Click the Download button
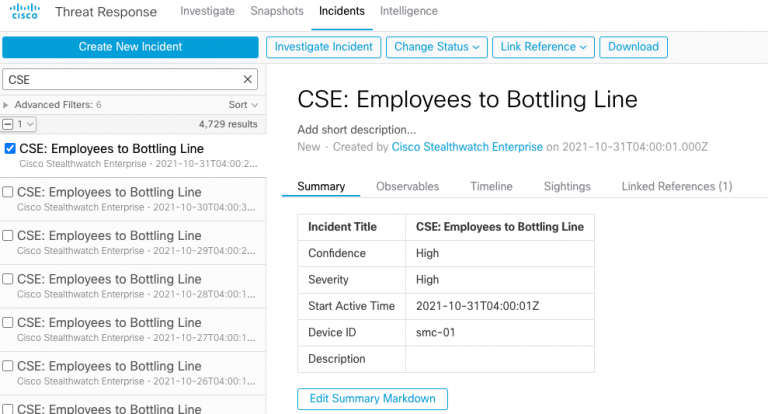Image resolution: width=768 pixels, height=414 pixels. (x=633, y=47)
